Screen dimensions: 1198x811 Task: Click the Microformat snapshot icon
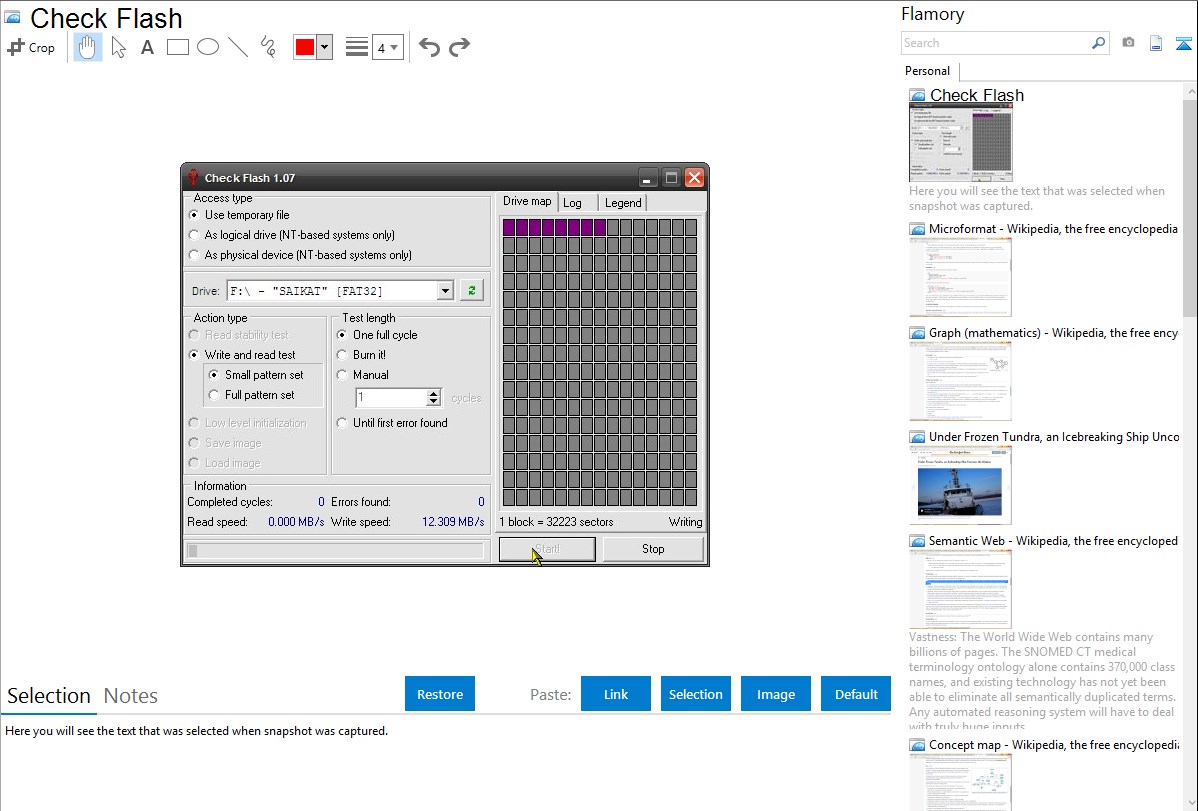(x=917, y=229)
